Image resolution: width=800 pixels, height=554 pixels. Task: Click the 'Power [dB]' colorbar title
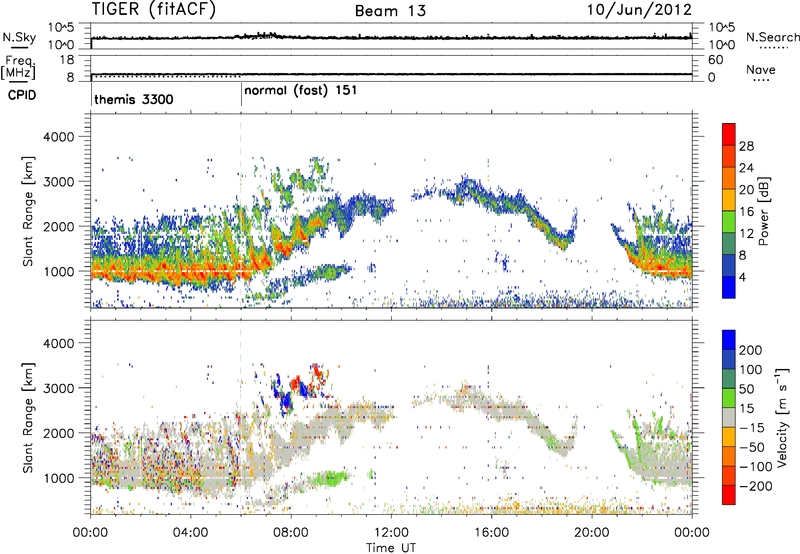764,211
